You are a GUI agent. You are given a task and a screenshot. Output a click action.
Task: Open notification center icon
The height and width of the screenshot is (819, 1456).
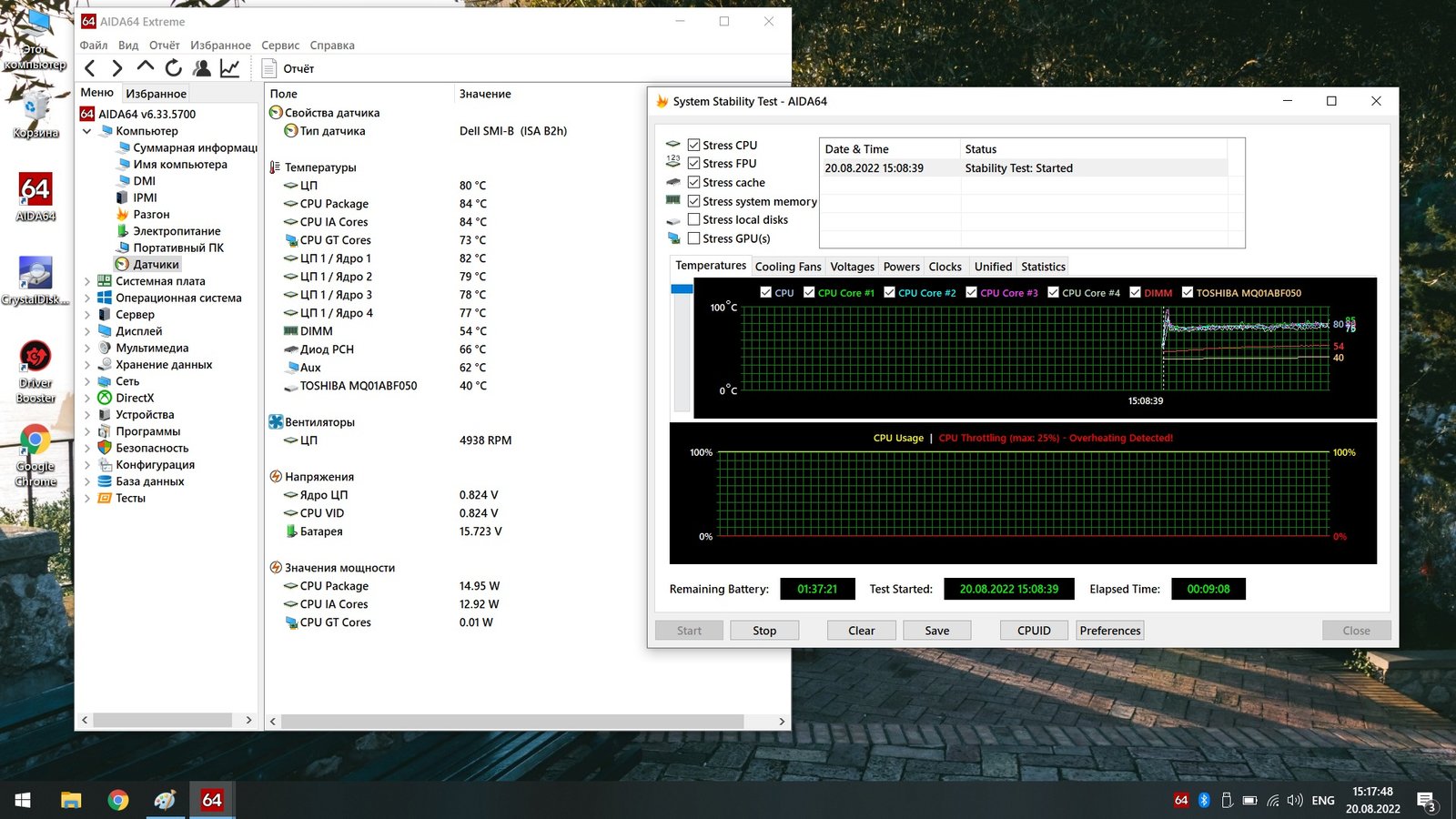pos(1427,800)
